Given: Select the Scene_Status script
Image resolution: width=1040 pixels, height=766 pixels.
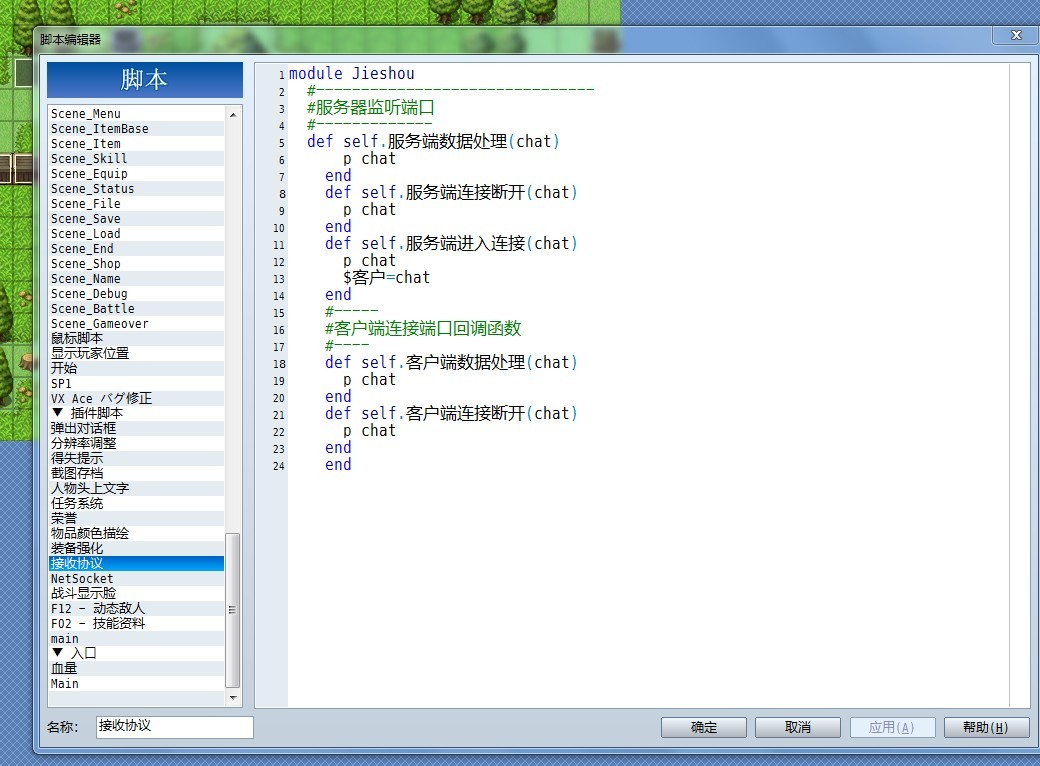Looking at the screenshot, I should point(137,189).
